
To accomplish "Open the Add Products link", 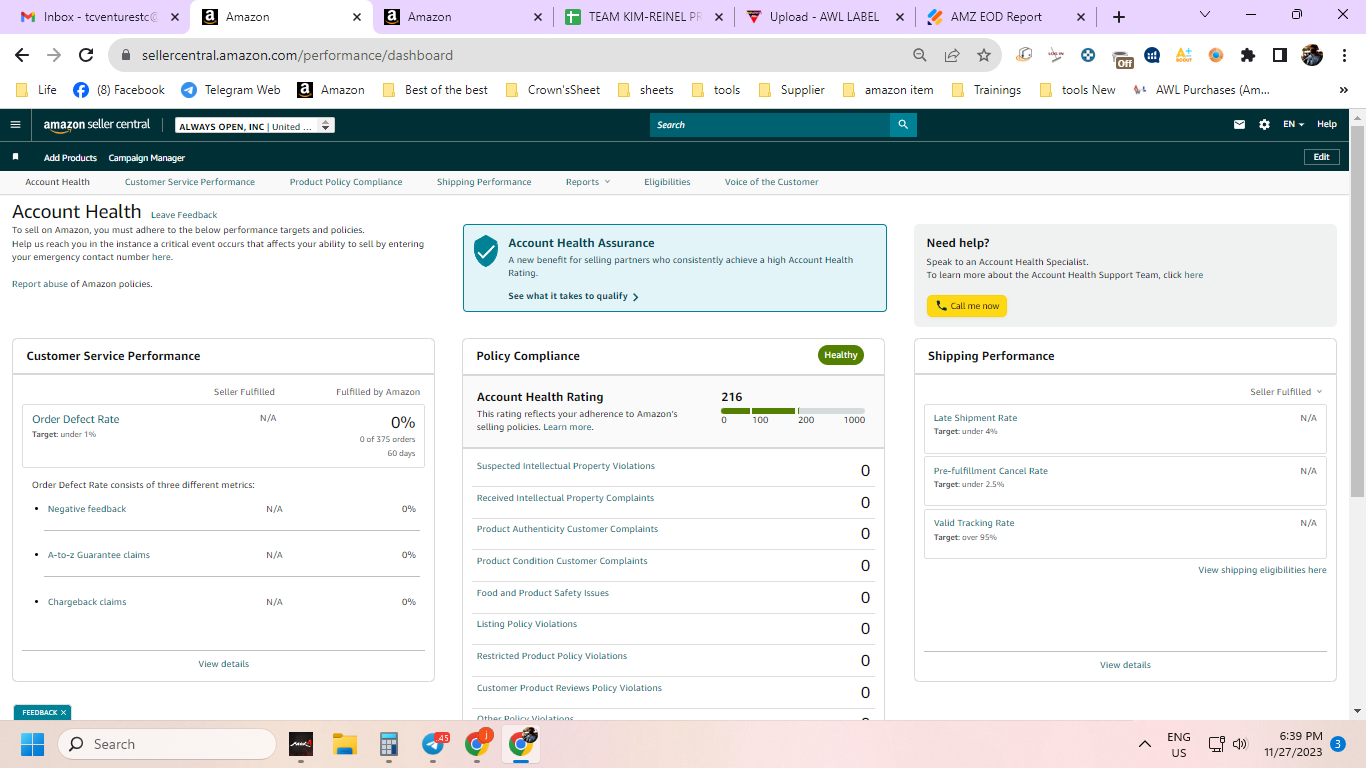I will 70,158.
